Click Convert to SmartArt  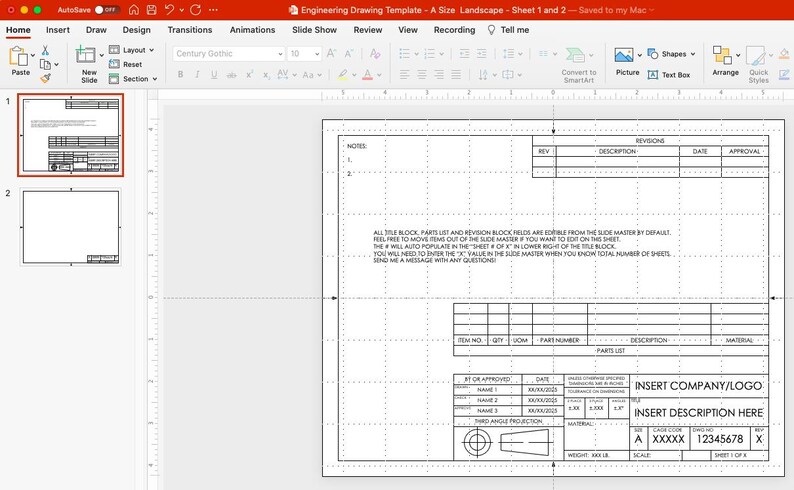[579, 65]
